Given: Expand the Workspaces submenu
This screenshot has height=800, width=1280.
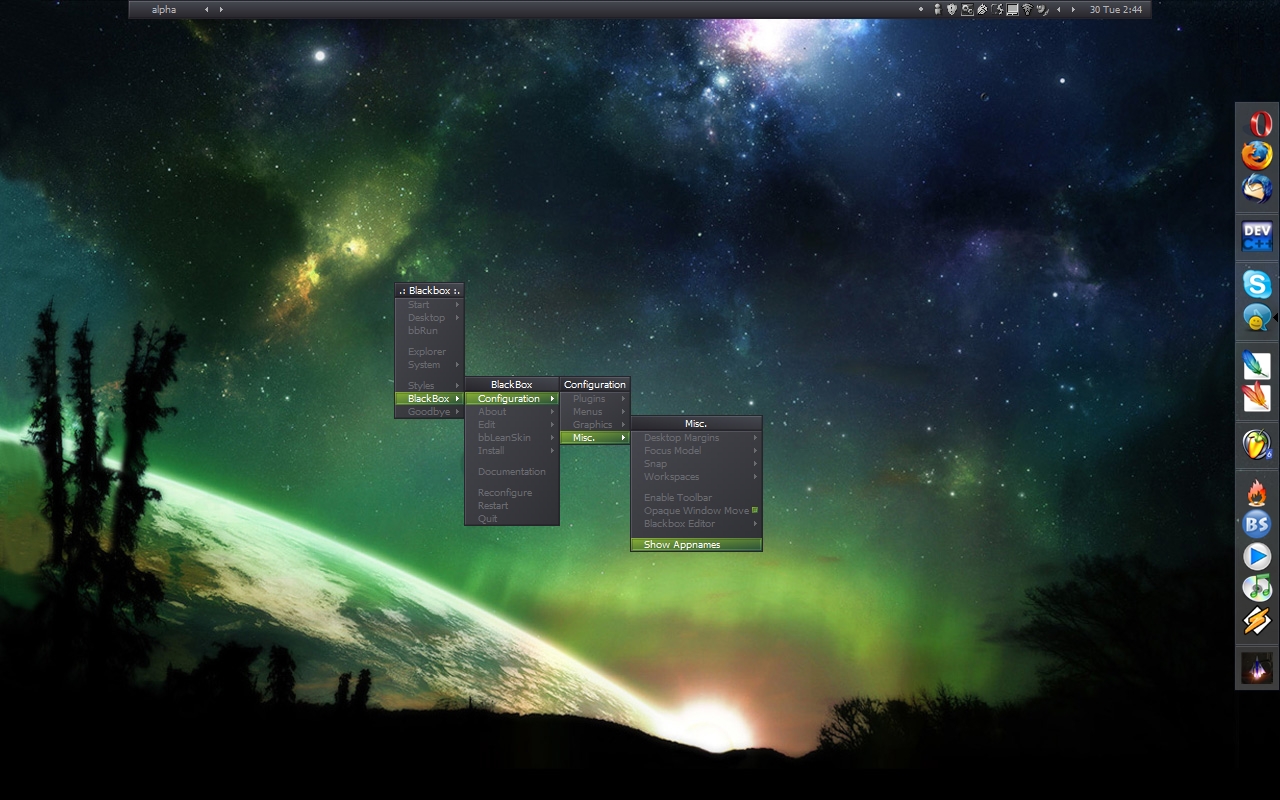Looking at the screenshot, I should tap(696, 477).
